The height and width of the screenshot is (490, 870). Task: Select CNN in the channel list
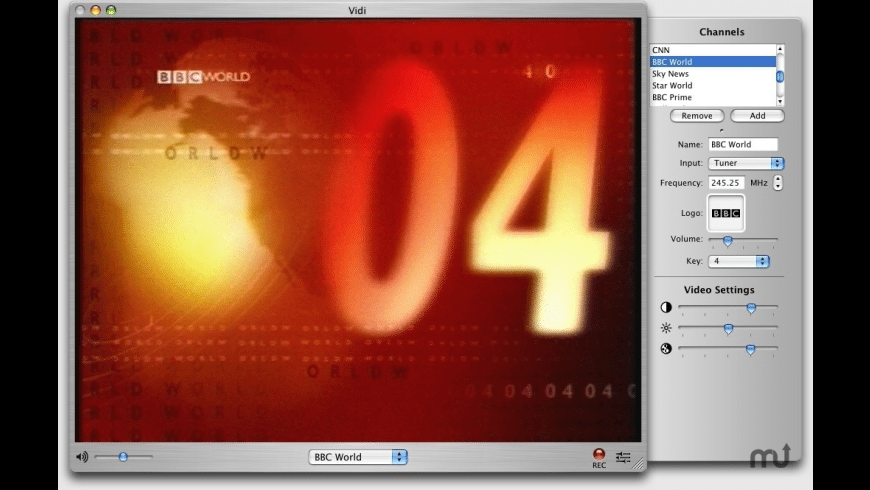click(713, 50)
